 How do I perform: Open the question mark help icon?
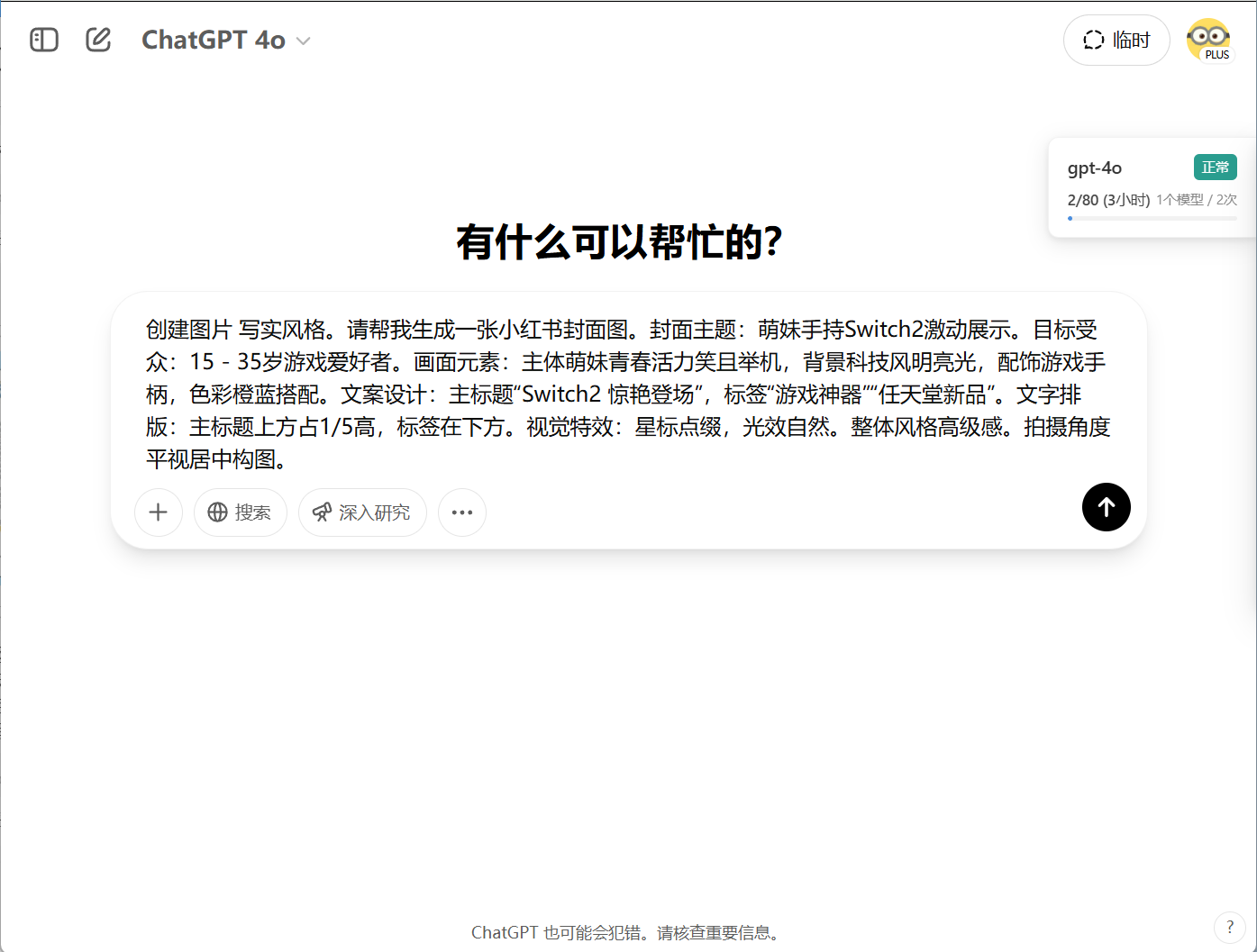click(x=1229, y=927)
